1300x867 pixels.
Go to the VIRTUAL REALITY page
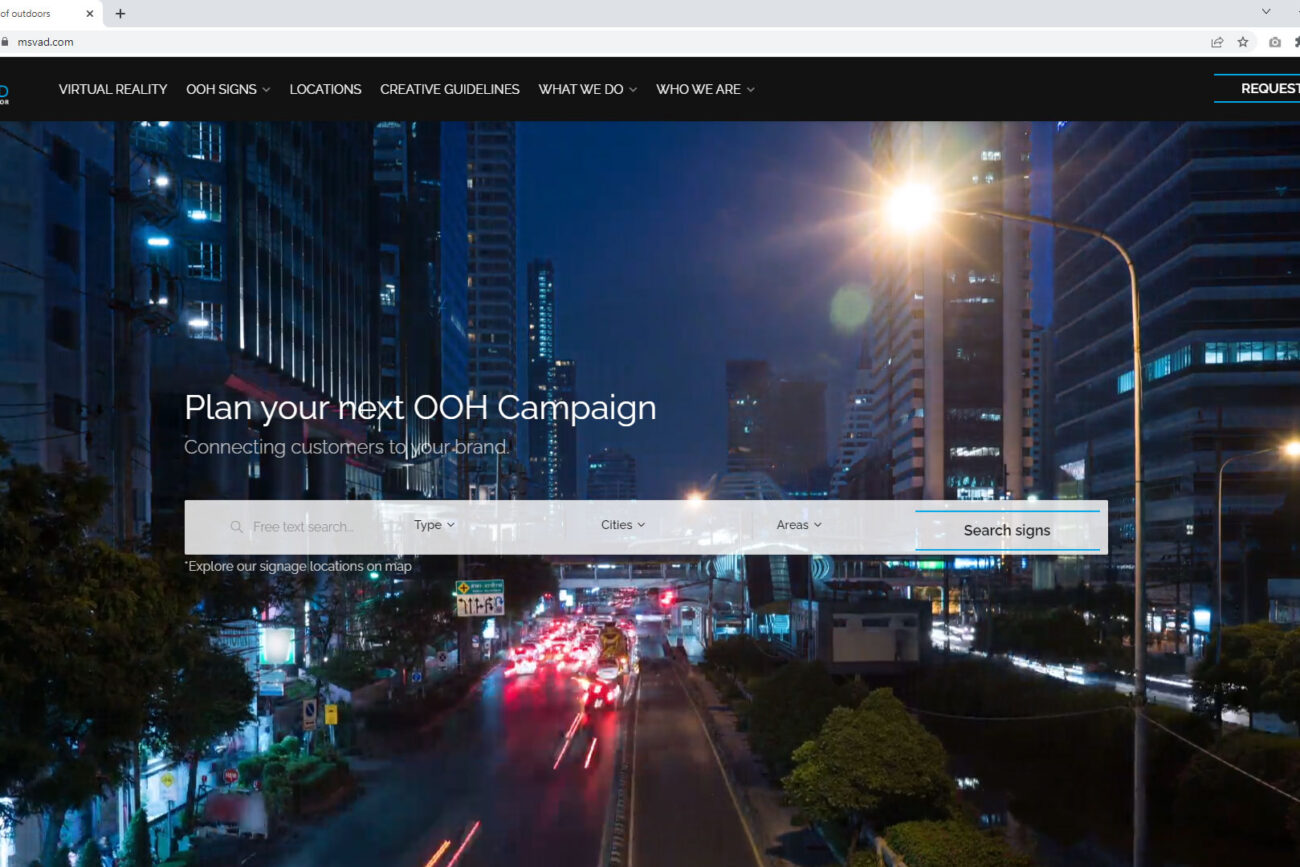(x=113, y=89)
